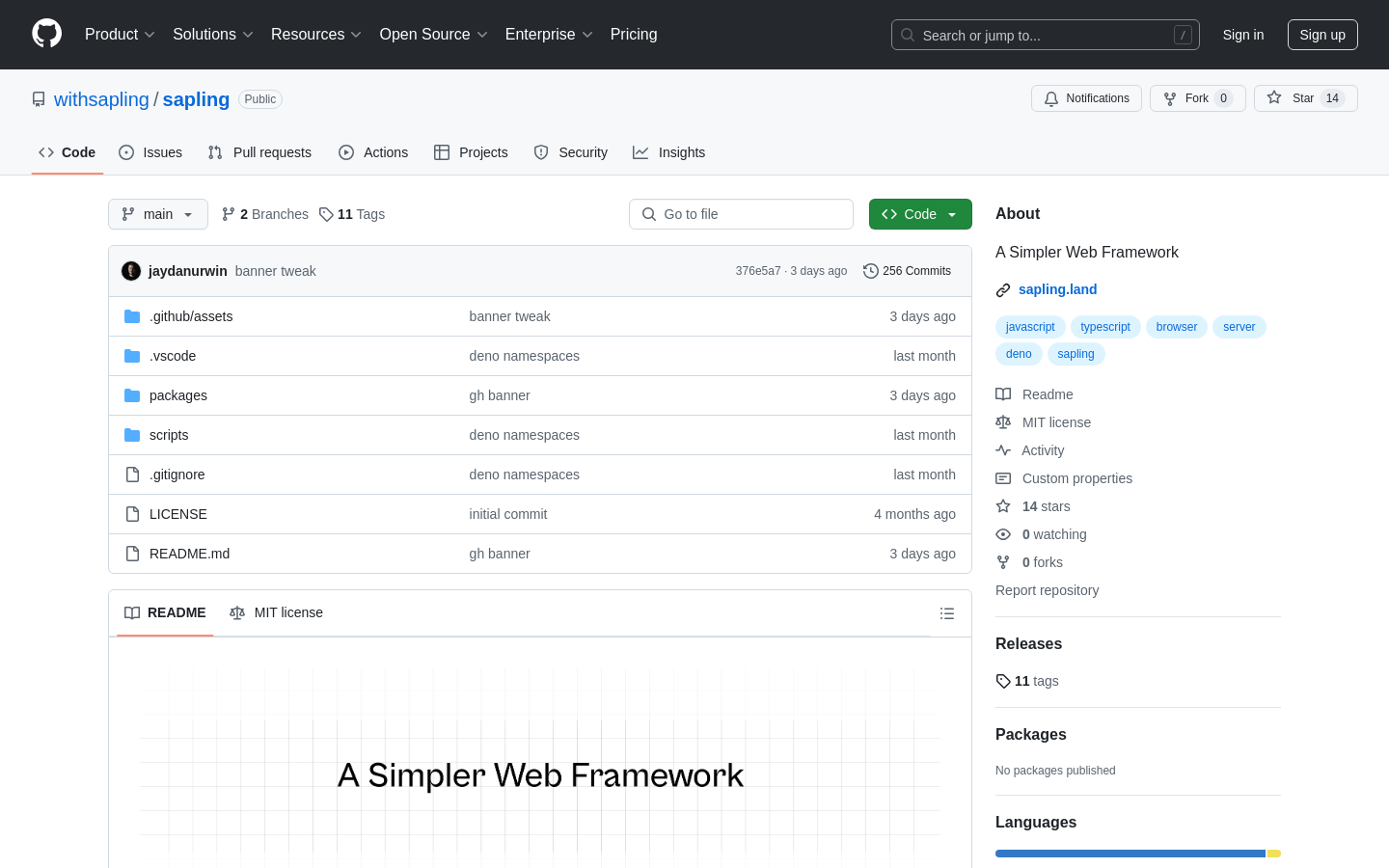Open the 2 Branches list
The width and height of the screenshot is (1389, 868).
pyautogui.click(x=265, y=214)
